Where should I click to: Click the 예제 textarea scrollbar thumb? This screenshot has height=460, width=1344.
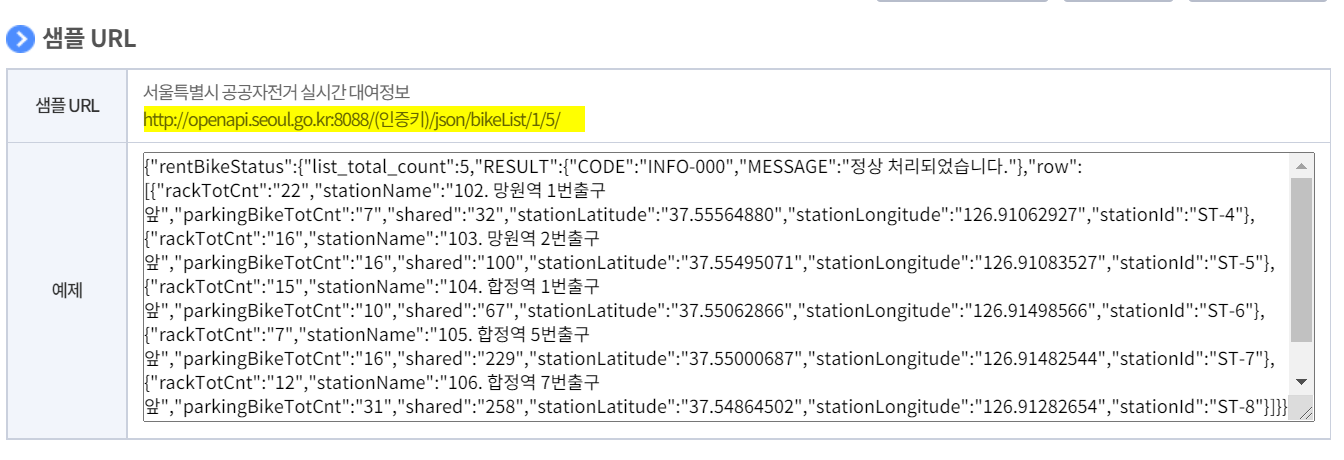click(x=1300, y=260)
